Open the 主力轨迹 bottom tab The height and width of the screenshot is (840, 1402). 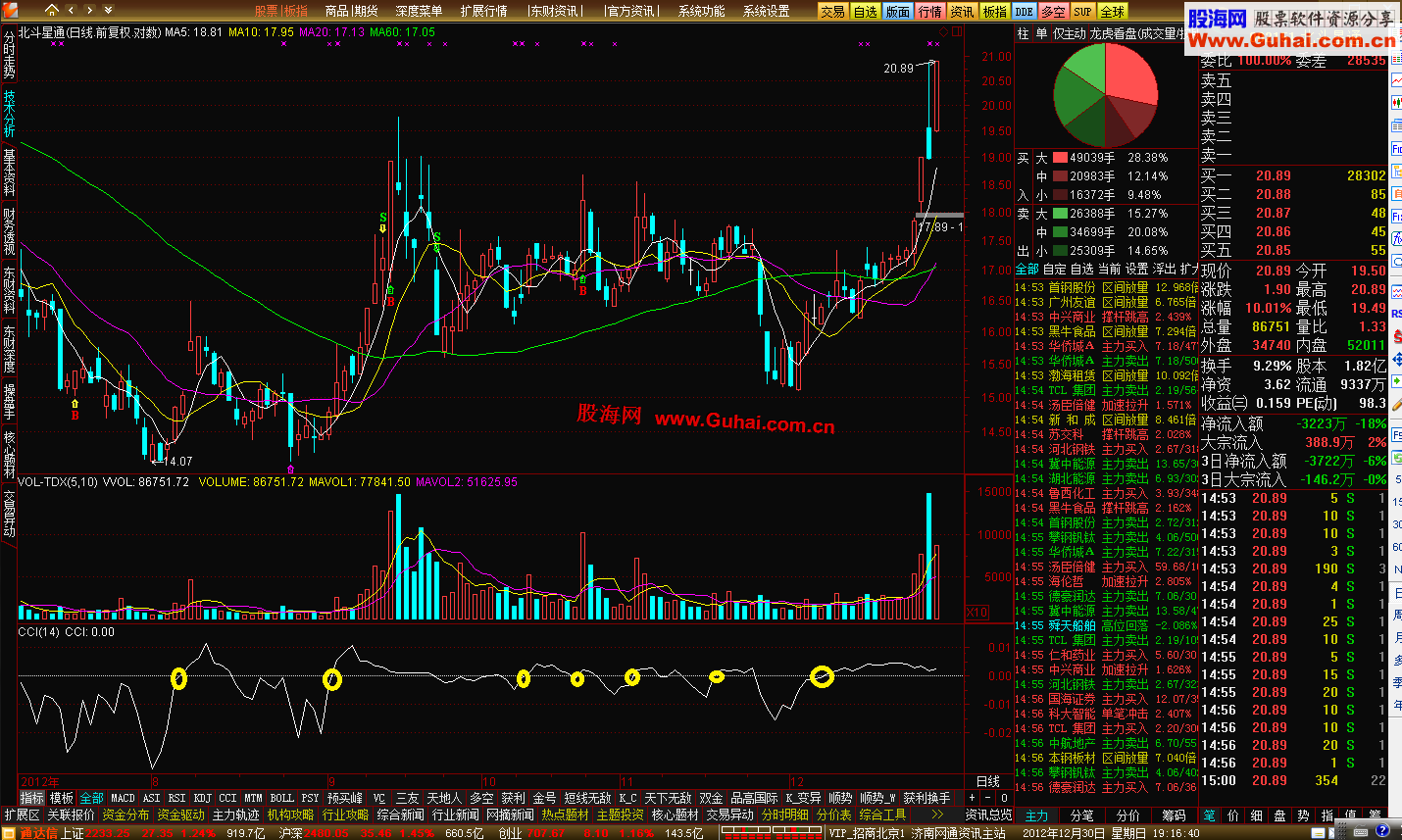236,815
